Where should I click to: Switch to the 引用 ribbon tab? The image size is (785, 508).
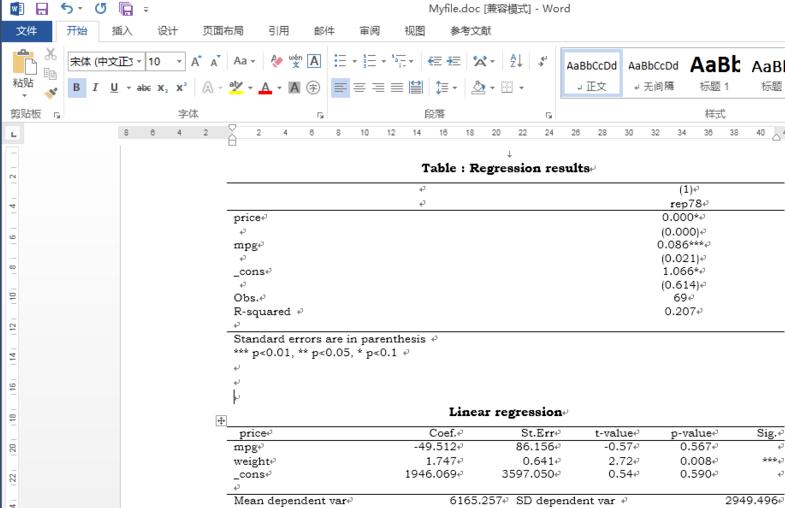tap(278, 31)
